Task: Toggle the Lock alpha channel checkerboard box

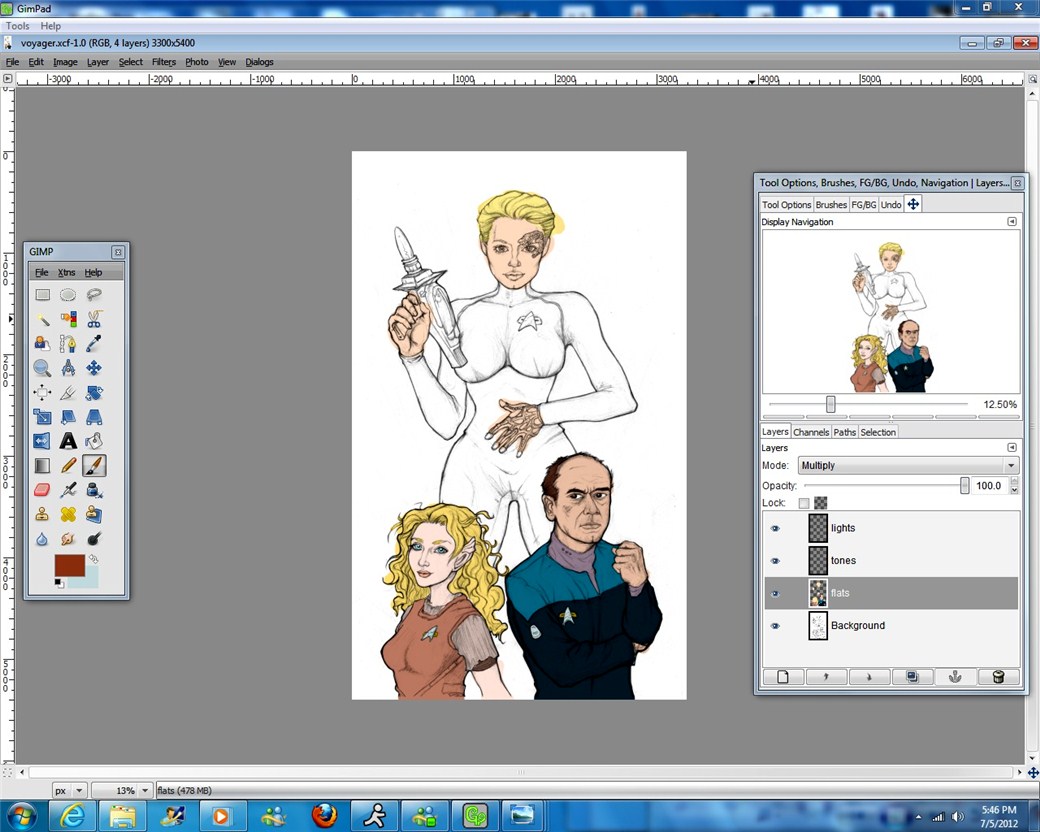Action: 820,503
